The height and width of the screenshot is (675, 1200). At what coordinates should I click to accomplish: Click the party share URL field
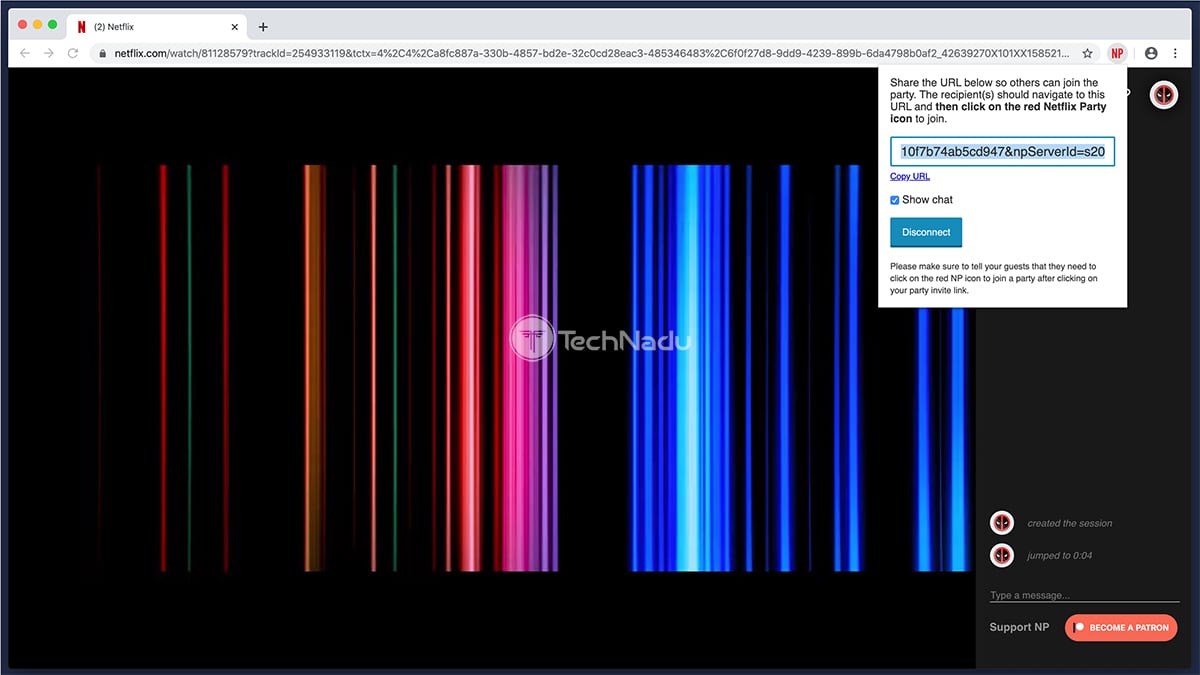point(1002,152)
